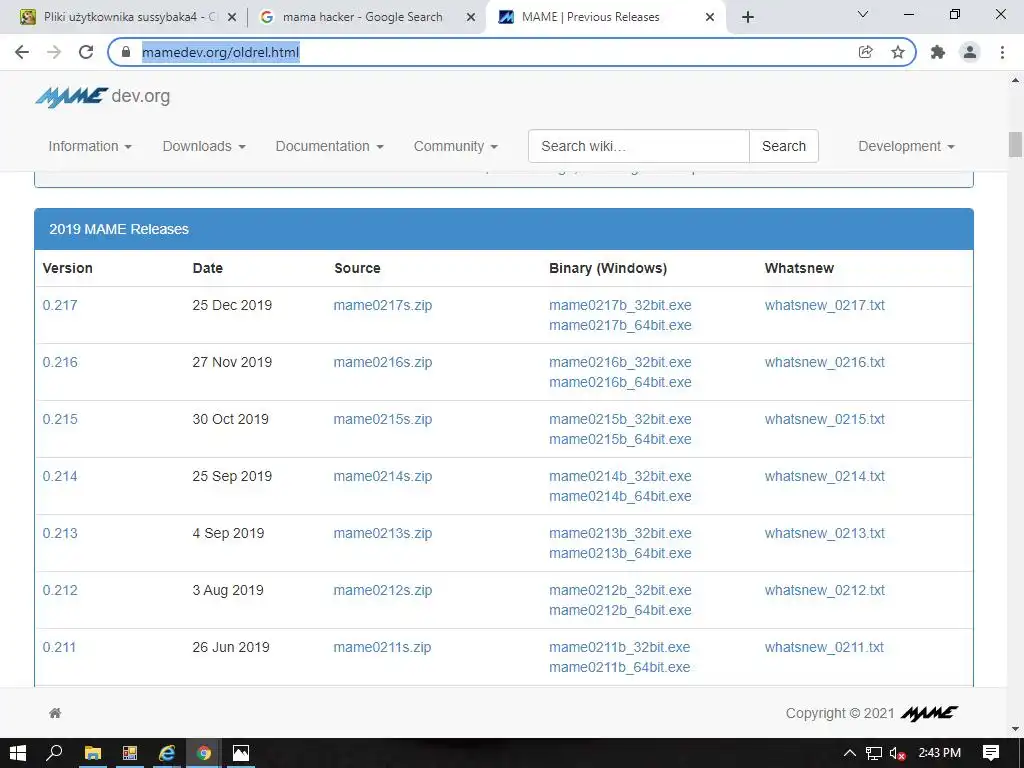Click the Search wiki input field
The height and width of the screenshot is (768, 1024).
(639, 146)
